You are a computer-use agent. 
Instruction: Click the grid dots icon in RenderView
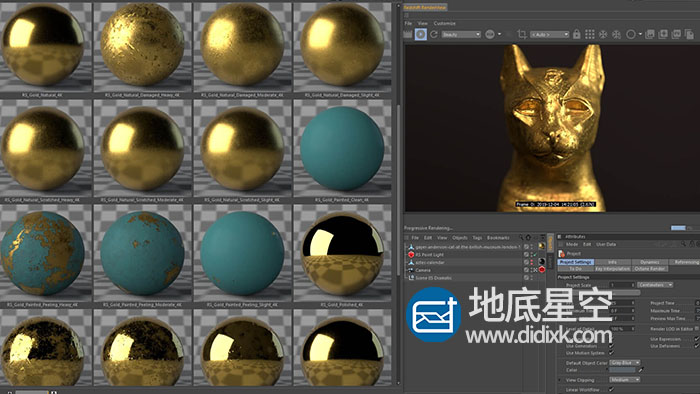590,34
